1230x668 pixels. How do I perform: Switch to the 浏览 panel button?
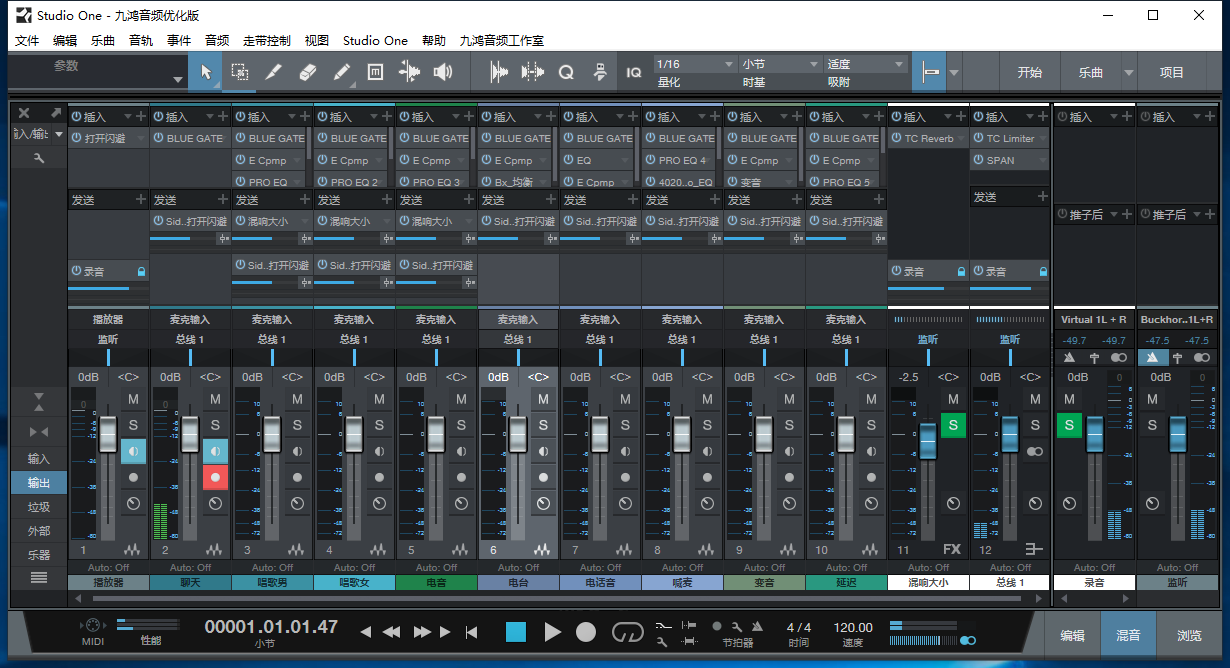point(1189,635)
